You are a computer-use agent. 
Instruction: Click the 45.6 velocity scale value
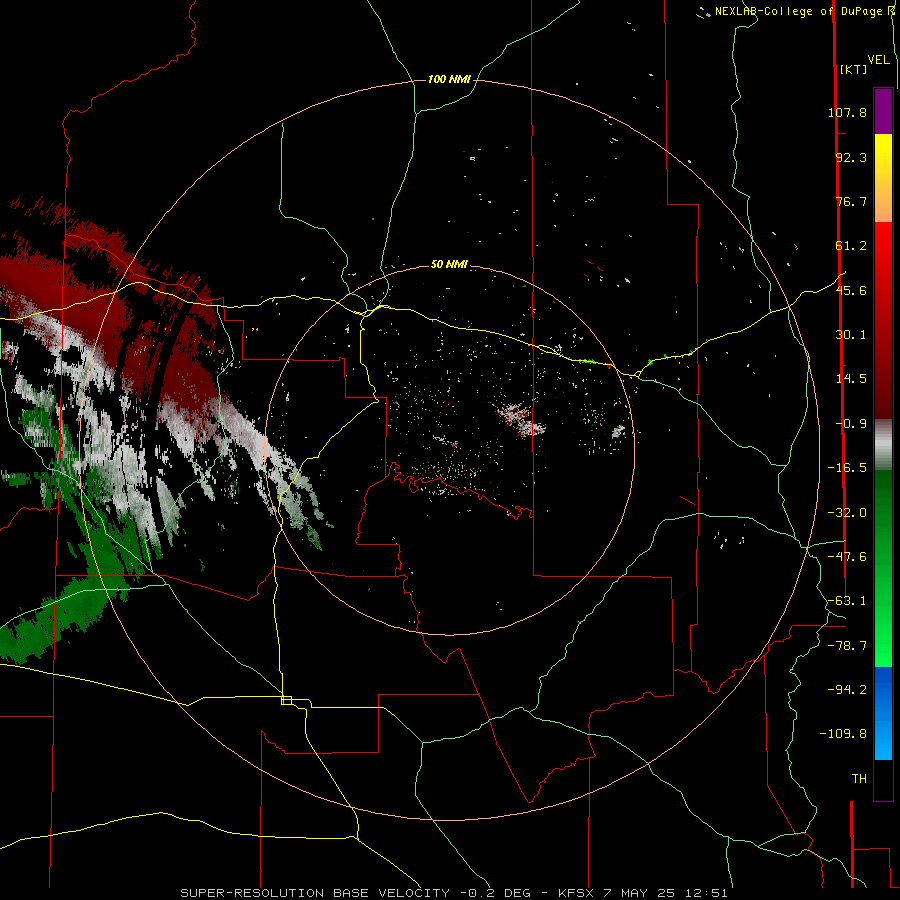click(851, 290)
